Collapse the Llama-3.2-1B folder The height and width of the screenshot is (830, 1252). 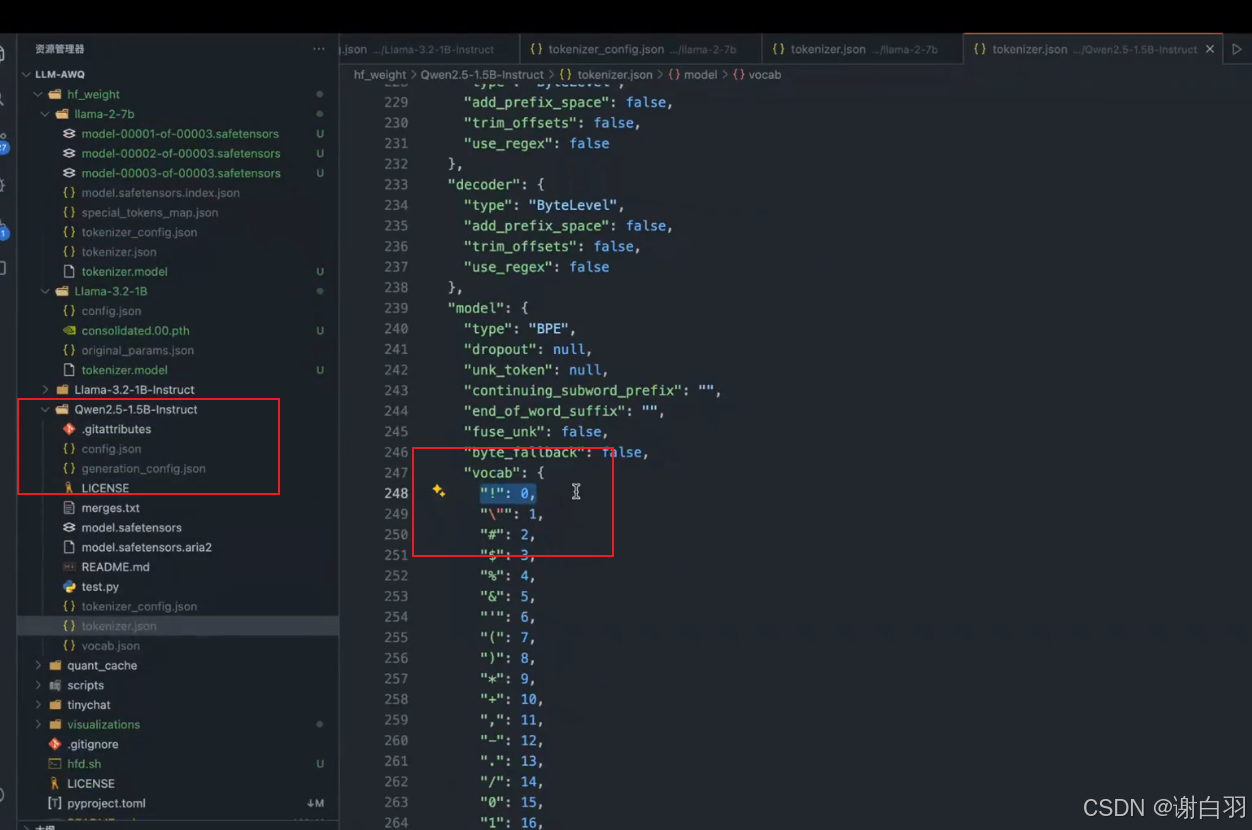click(45, 292)
